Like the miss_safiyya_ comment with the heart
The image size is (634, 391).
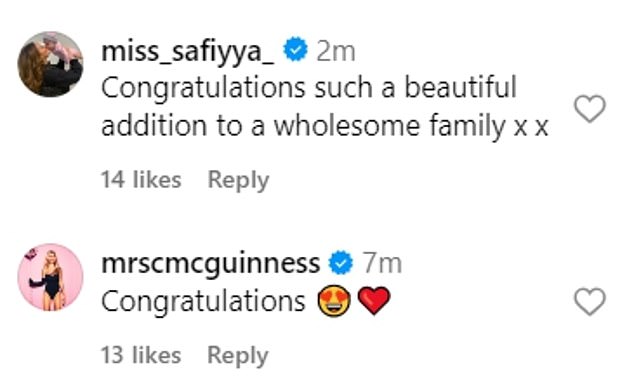click(590, 108)
